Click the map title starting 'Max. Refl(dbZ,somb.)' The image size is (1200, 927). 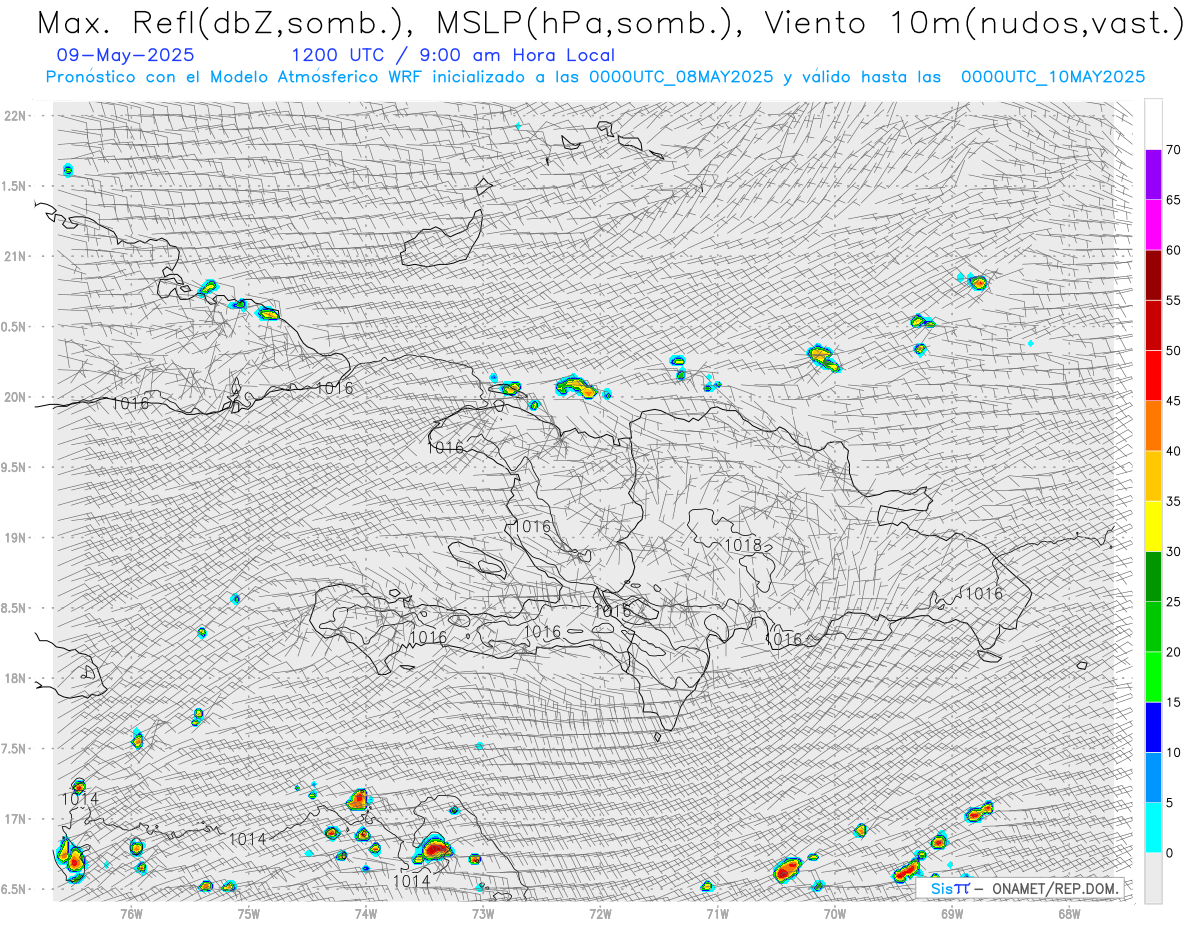[610, 24]
